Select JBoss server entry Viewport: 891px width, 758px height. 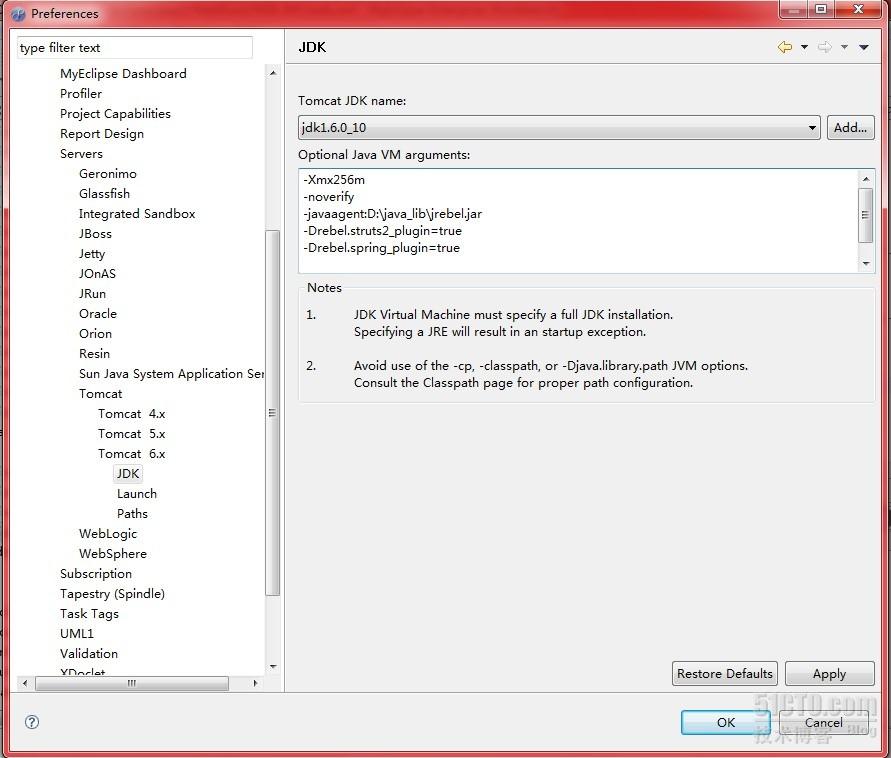click(x=95, y=234)
